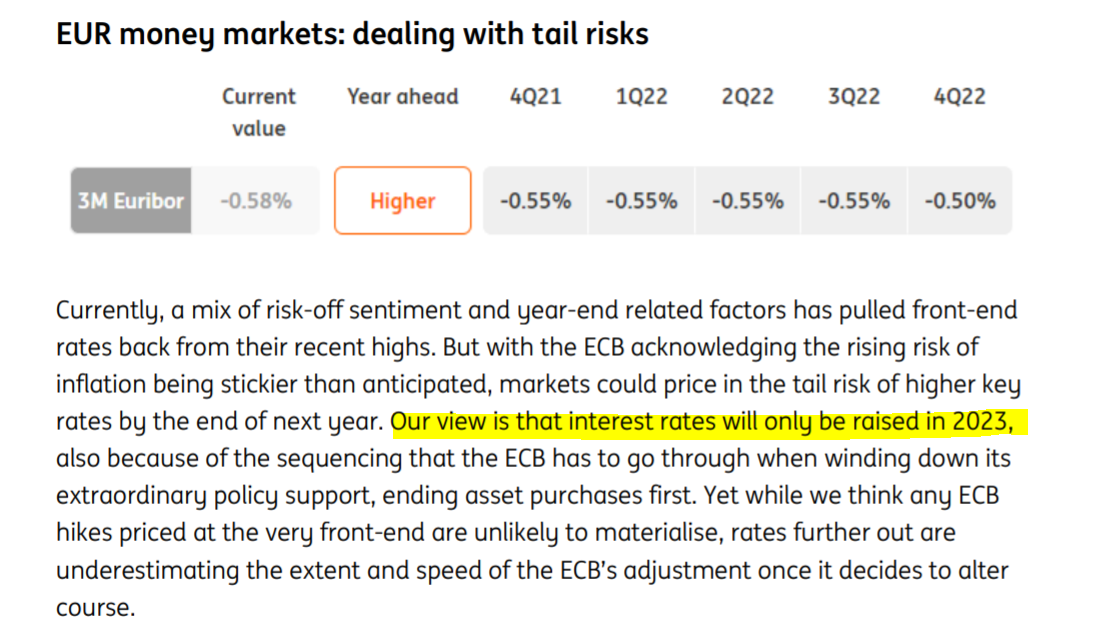1111x637 pixels.
Task: Select the 3M Euribor row label
Action: coord(131,201)
